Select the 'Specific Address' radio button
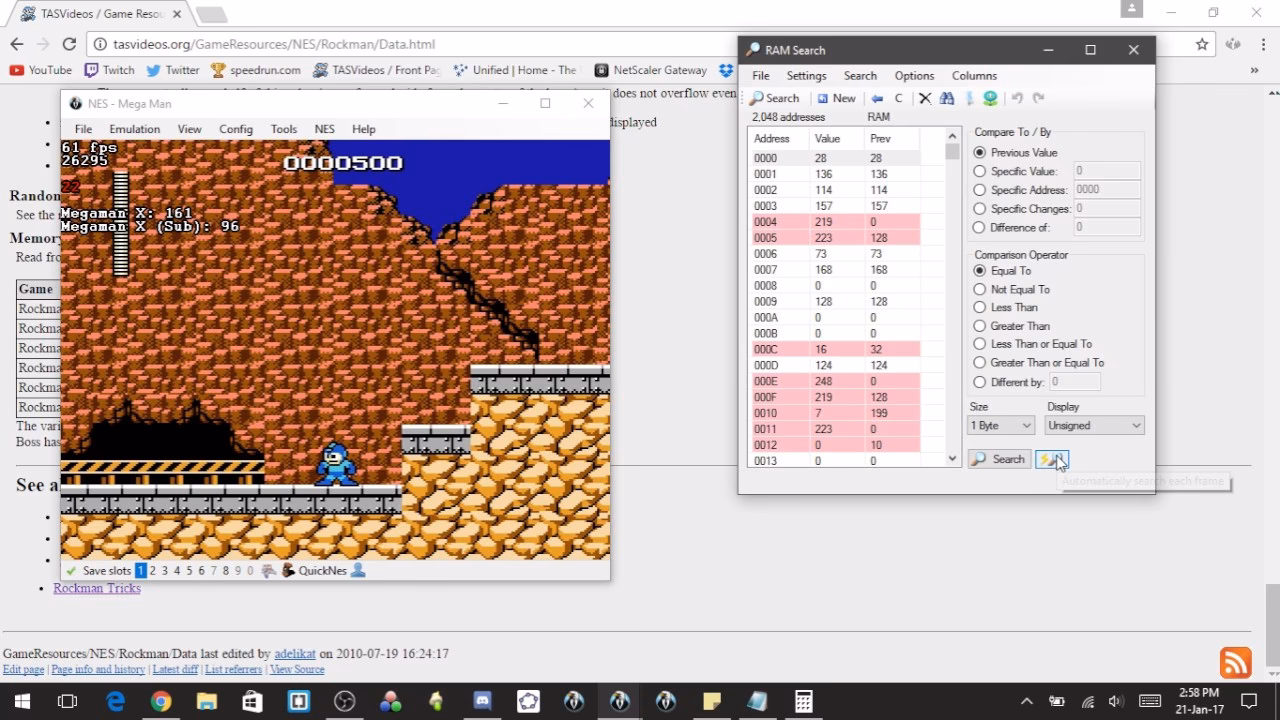The width and height of the screenshot is (1280, 720). [979, 190]
